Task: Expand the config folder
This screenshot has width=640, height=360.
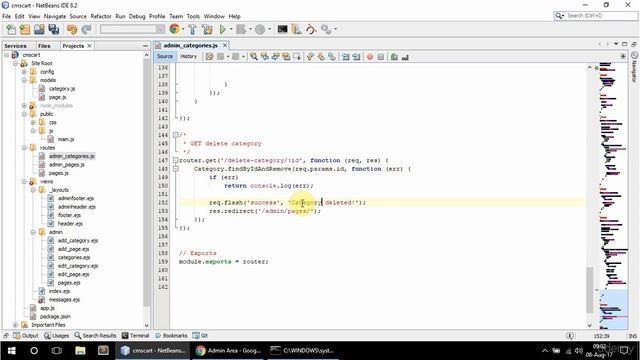Action: [24, 72]
